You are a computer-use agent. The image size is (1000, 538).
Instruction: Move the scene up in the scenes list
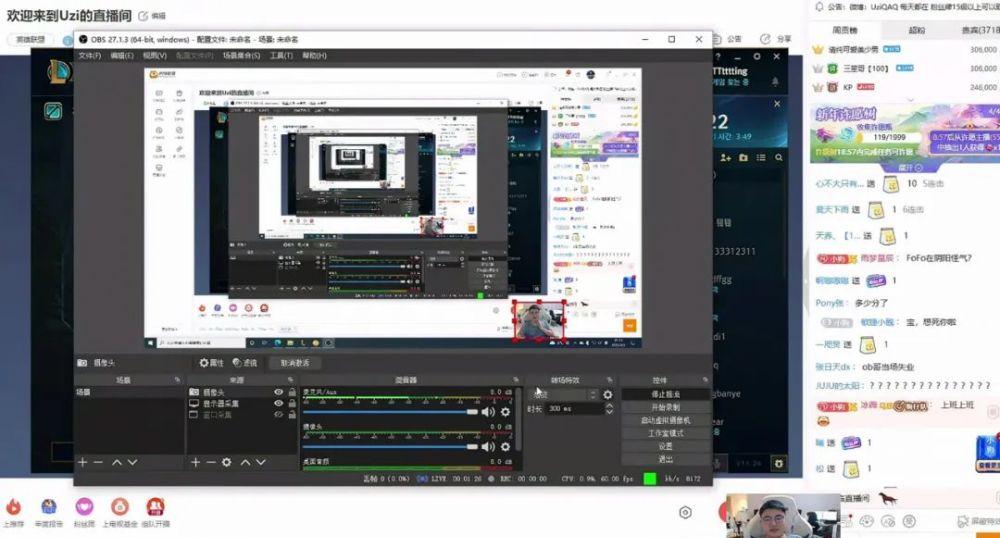click(x=117, y=462)
